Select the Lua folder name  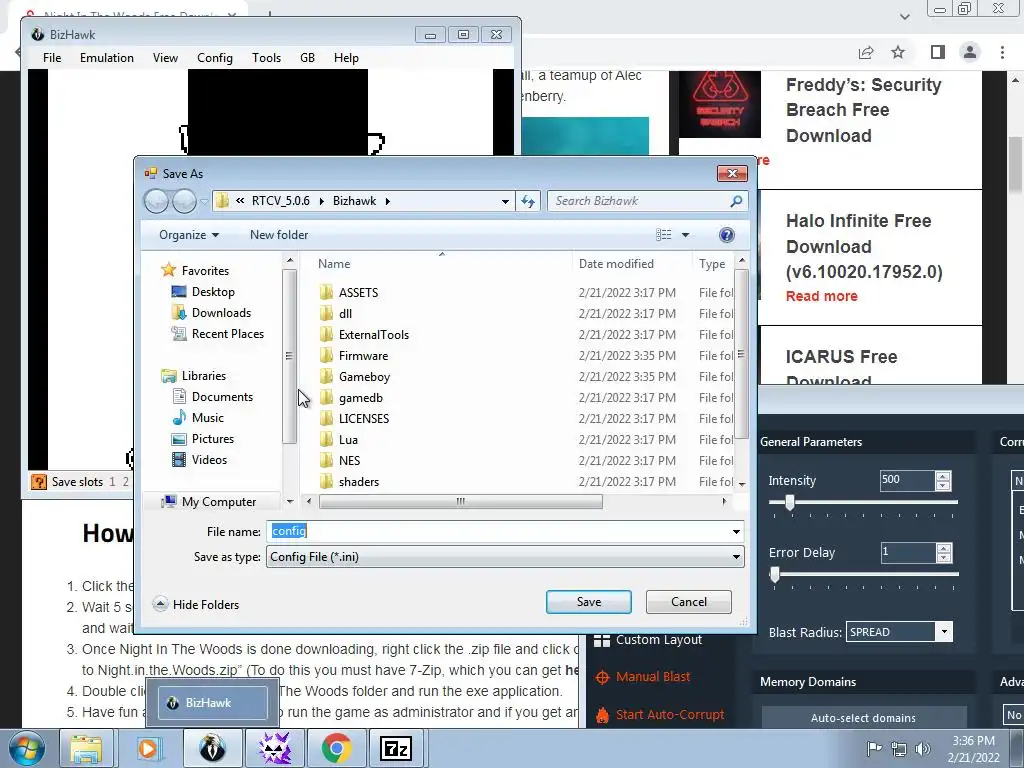click(x=348, y=440)
